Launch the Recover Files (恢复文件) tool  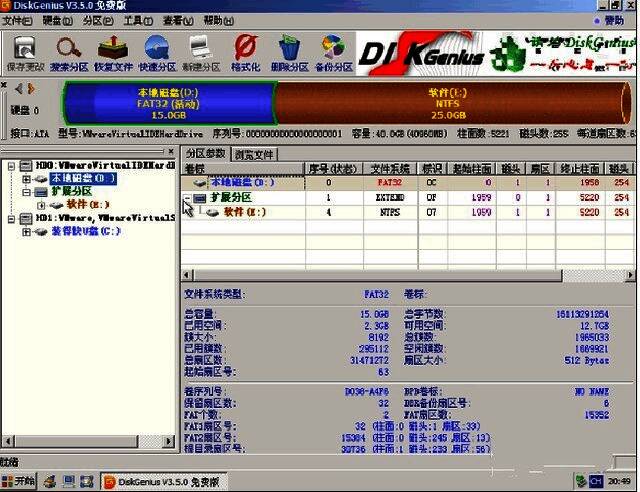pyautogui.click(x=113, y=54)
